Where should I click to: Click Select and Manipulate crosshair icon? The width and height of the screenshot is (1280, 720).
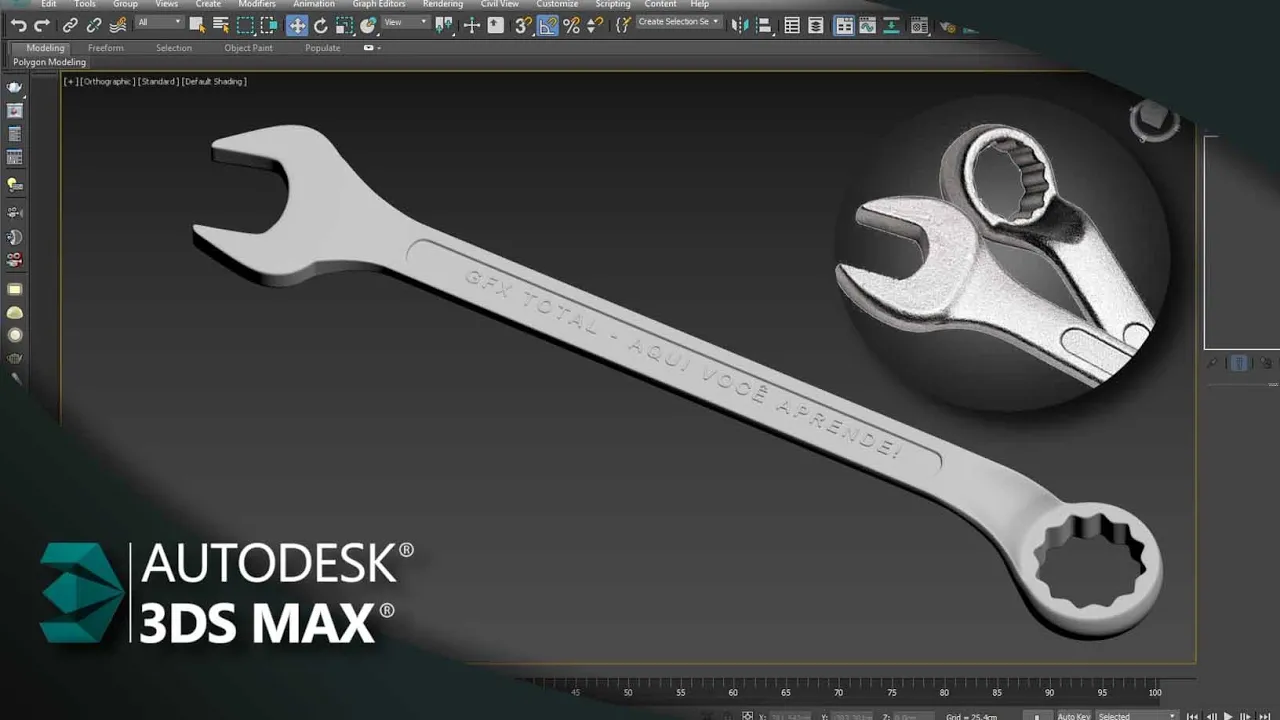point(472,25)
